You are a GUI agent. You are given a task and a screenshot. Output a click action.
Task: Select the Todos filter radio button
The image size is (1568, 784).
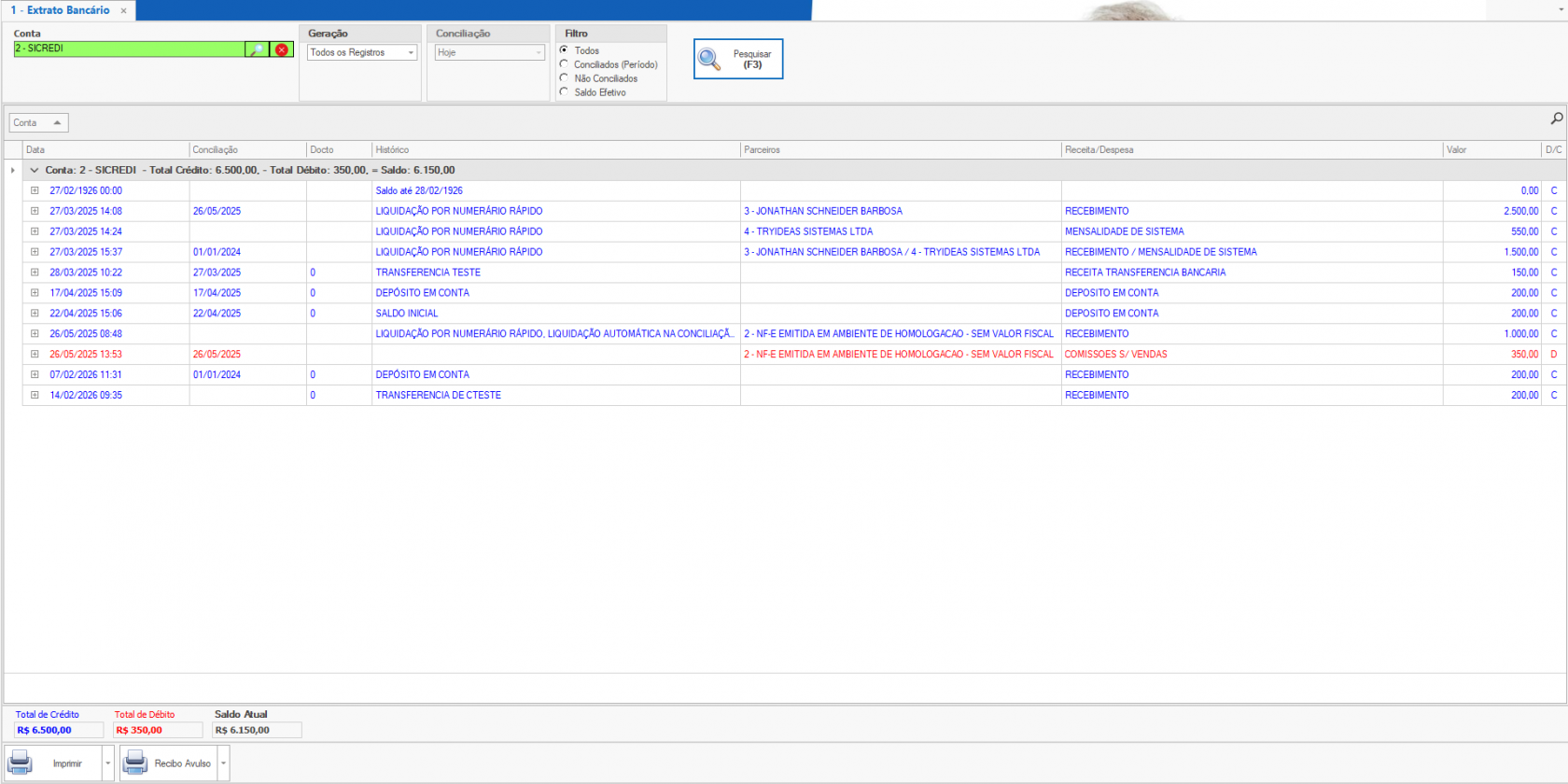[564, 50]
